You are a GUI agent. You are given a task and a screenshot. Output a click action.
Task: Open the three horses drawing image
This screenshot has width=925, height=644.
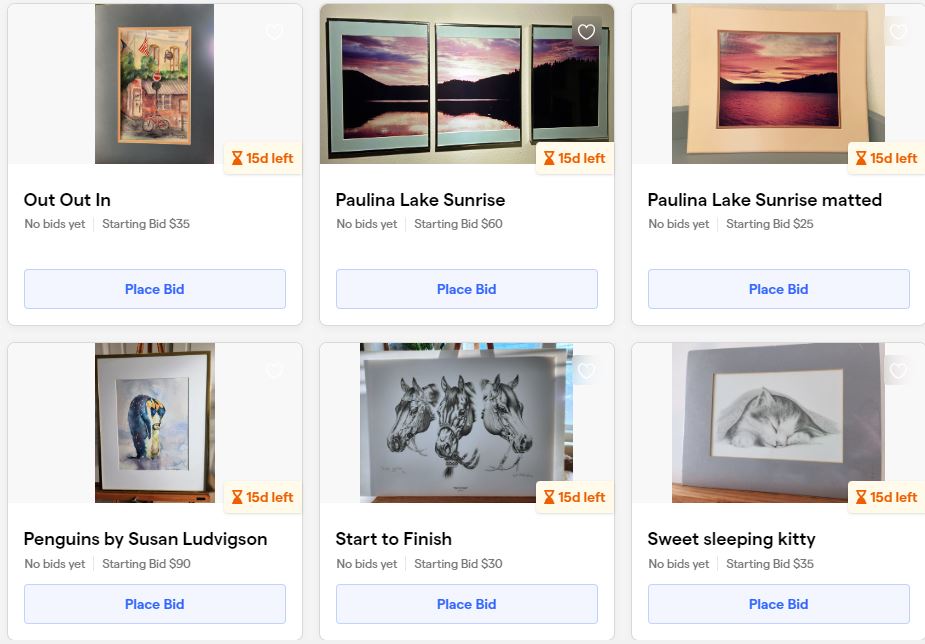[x=467, y=423]
